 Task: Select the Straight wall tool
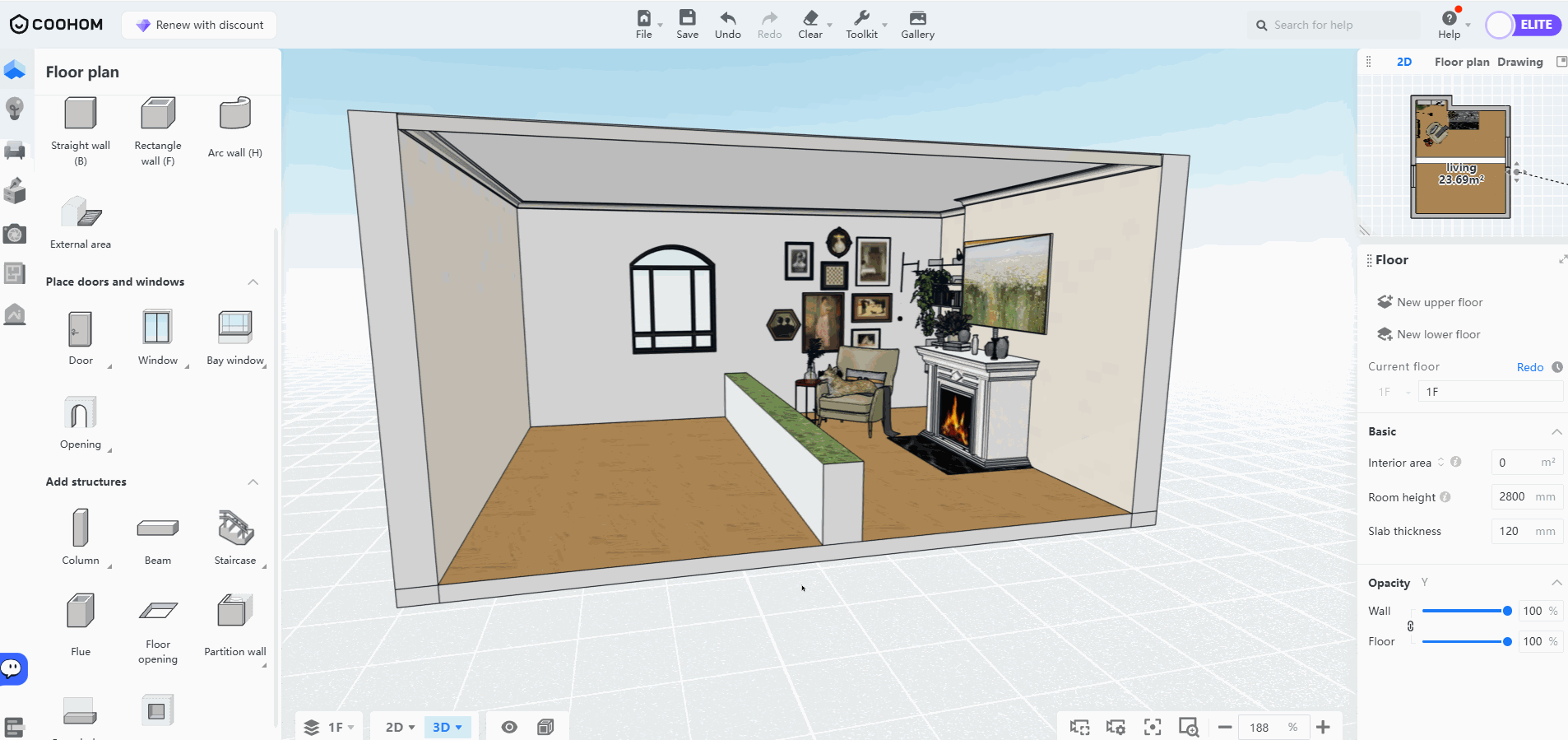tap(81, 115)
